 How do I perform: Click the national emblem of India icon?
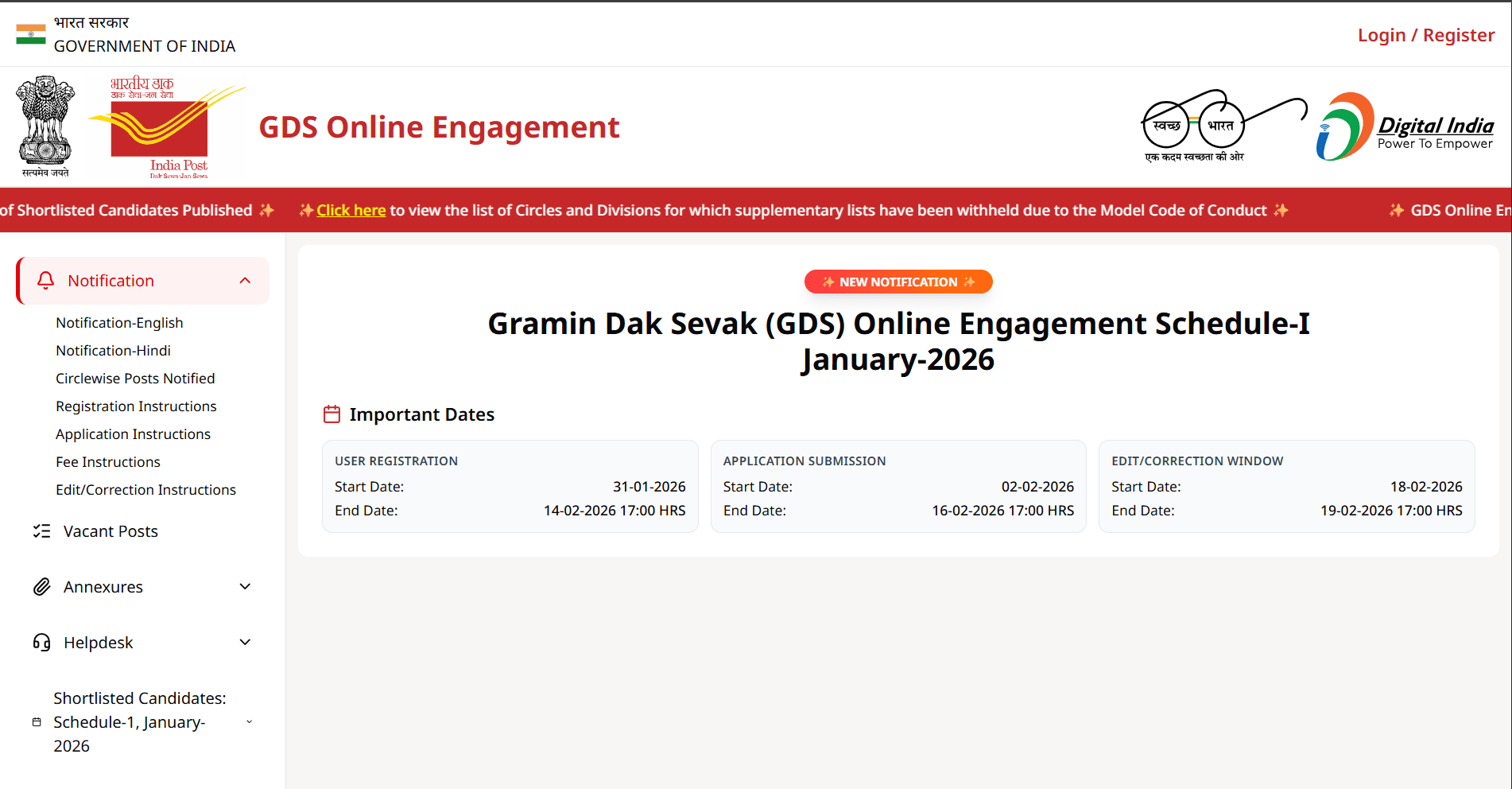[45, 126]
